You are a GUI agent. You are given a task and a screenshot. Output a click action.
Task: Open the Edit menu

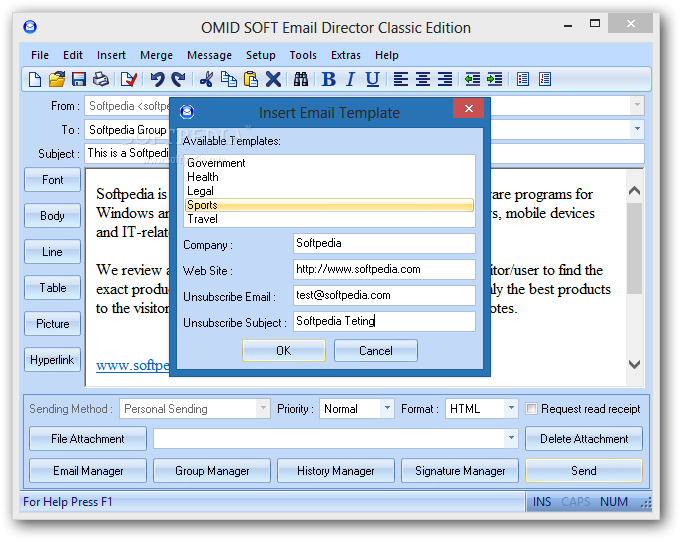(72, 55)
